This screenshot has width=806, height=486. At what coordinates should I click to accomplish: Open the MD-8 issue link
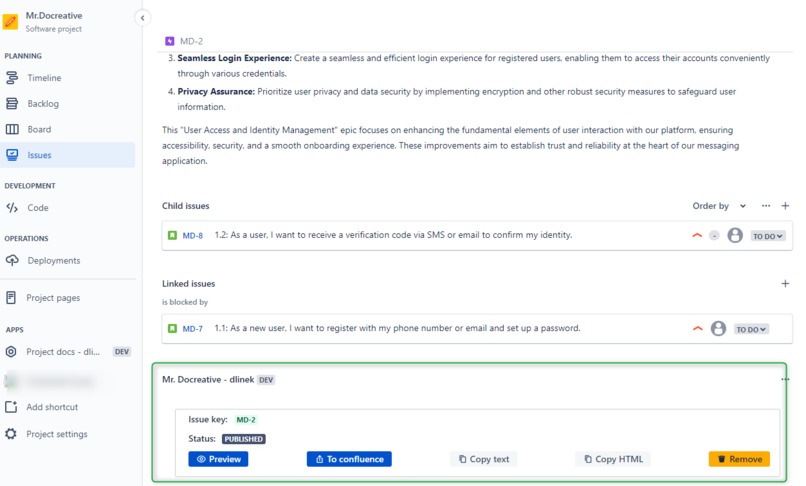[193, 236]
